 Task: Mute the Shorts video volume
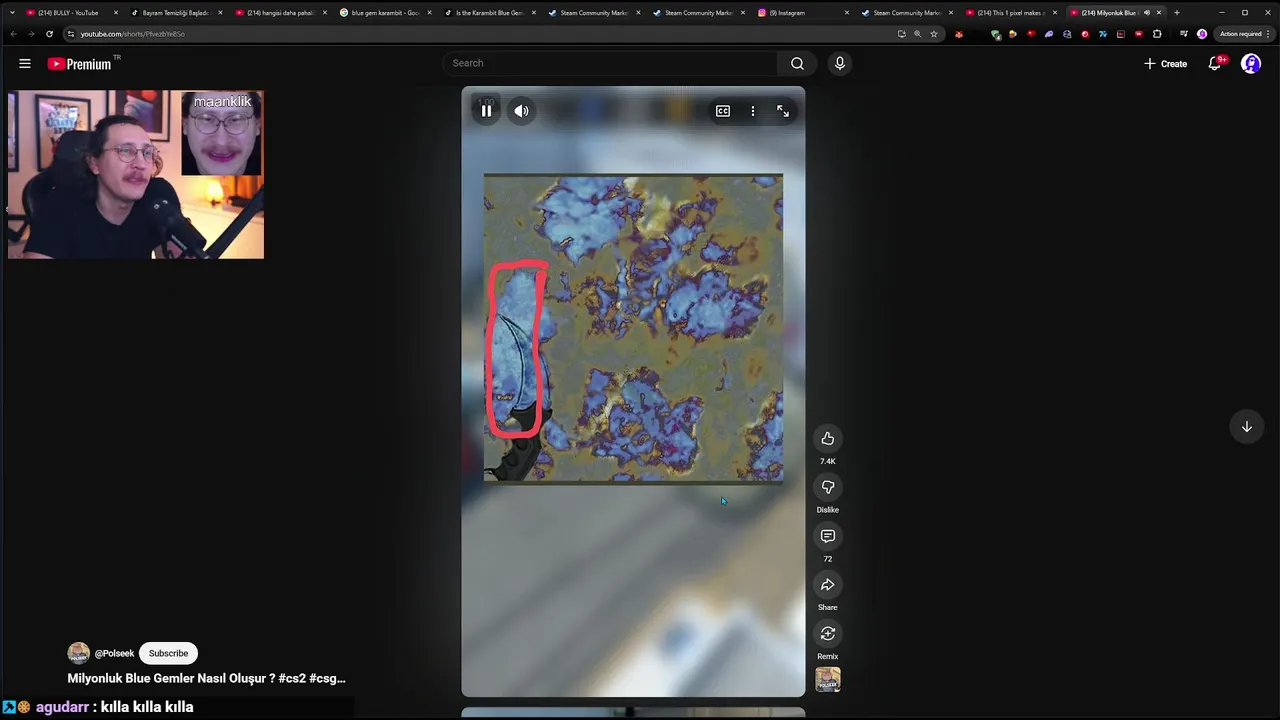point(521,111)
